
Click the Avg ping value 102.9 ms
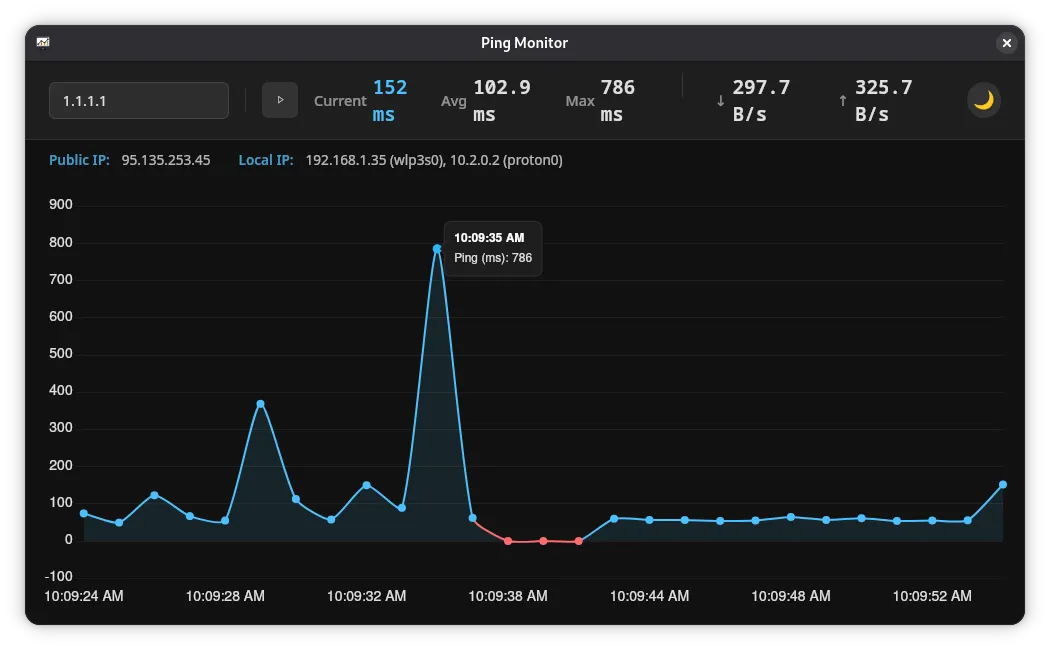501,101
